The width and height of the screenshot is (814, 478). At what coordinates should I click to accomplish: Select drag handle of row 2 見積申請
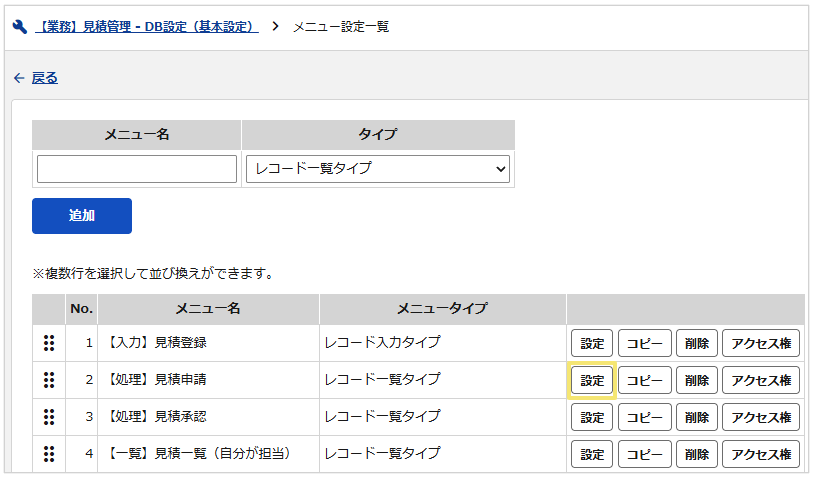coord(49,380)
